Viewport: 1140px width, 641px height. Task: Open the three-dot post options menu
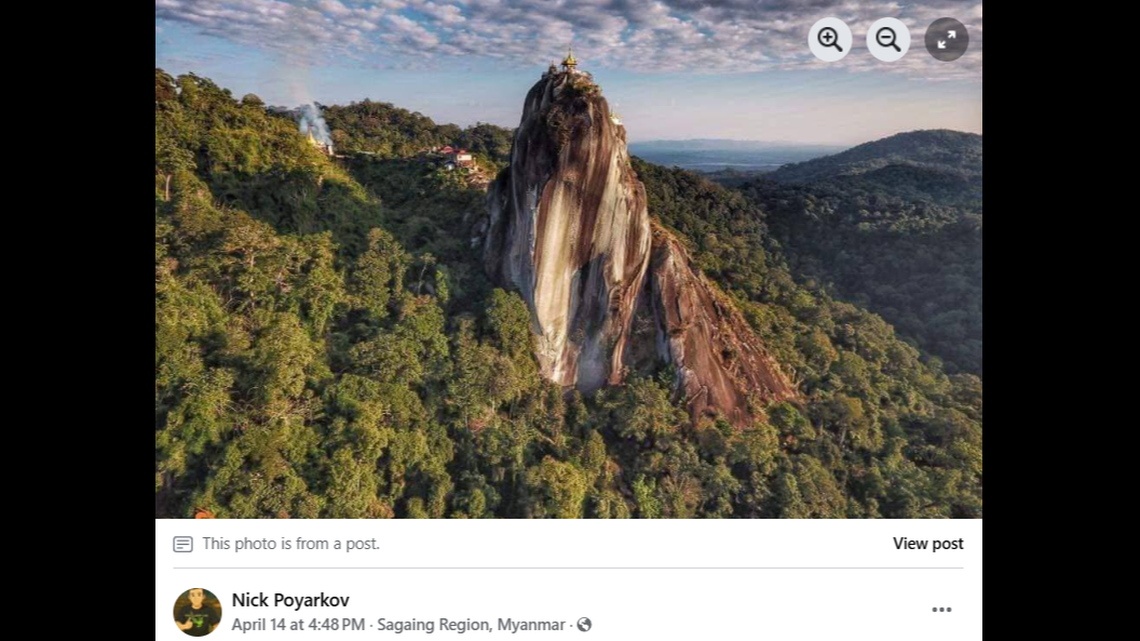point(941,610)
